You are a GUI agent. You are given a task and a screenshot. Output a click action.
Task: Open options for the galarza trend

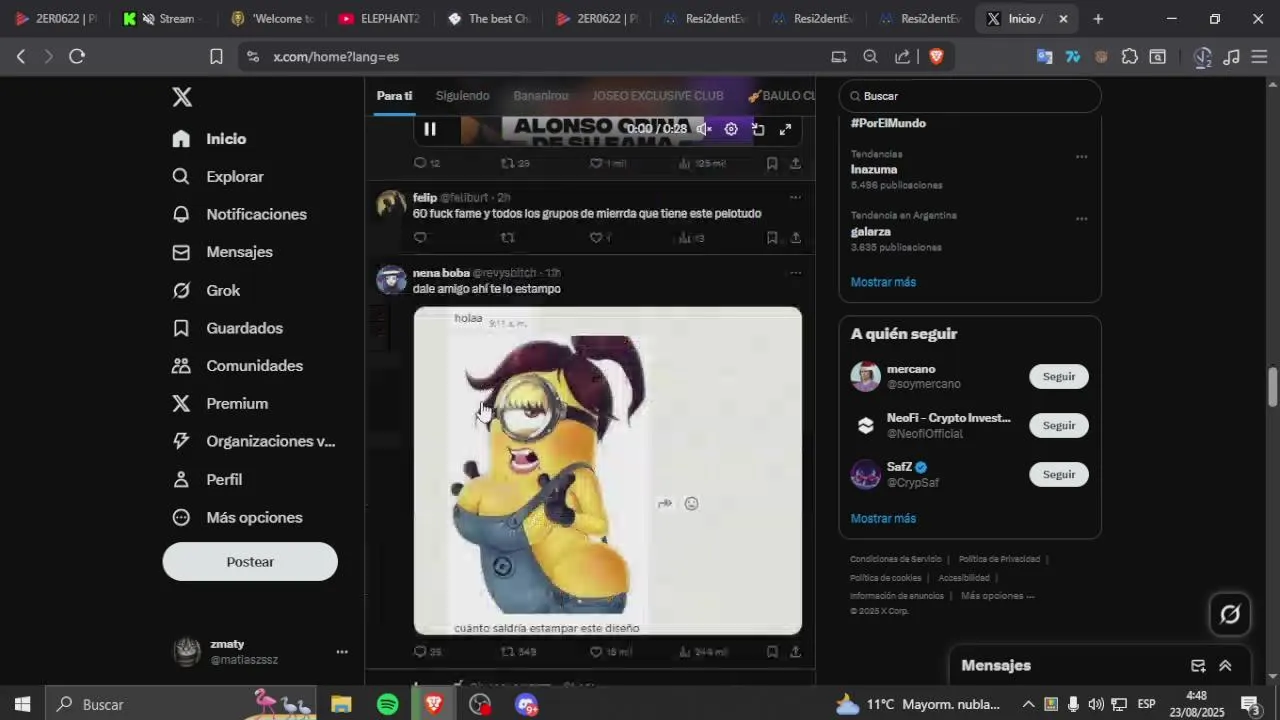[1081, 218]
